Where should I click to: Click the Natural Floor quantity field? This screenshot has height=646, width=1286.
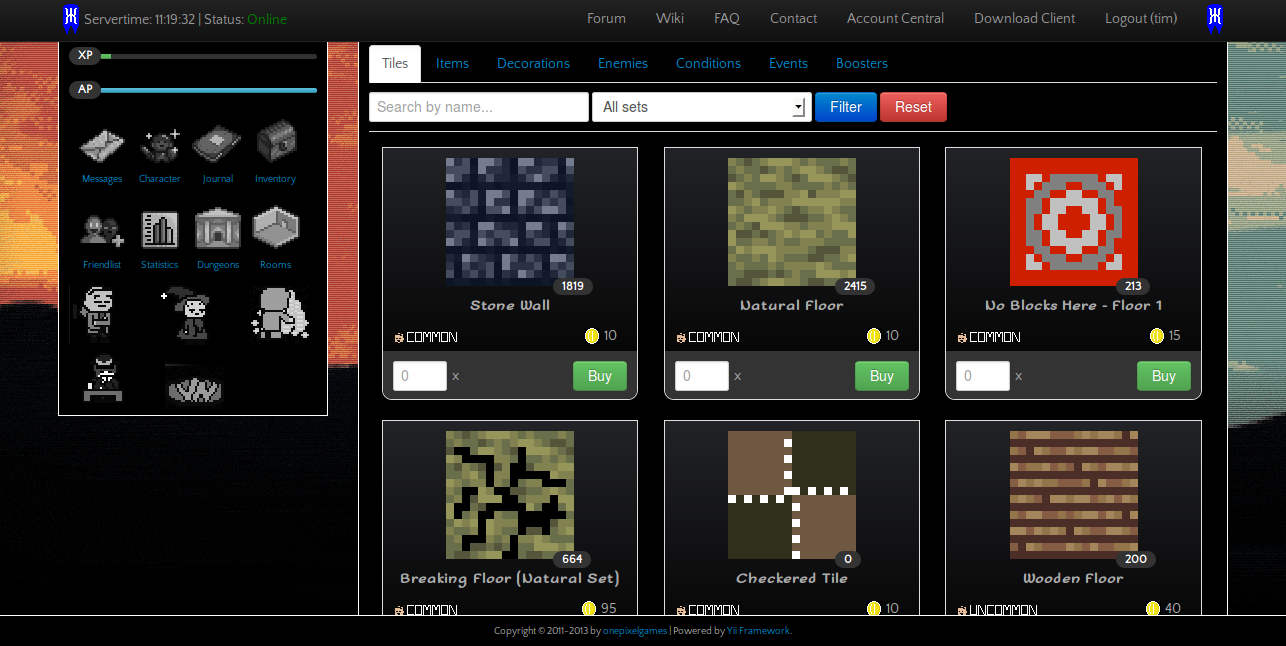pyautogui.click(x=702, y=376)
